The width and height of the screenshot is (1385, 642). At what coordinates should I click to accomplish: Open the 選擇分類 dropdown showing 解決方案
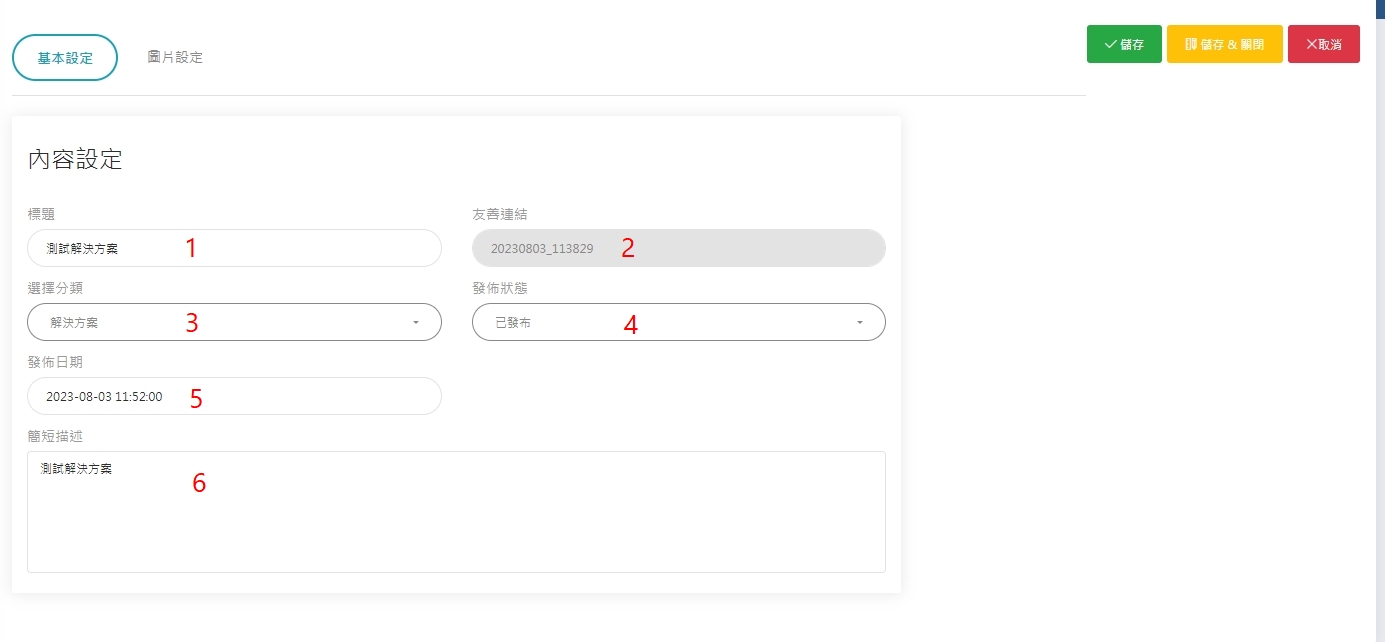click(220, 322)
